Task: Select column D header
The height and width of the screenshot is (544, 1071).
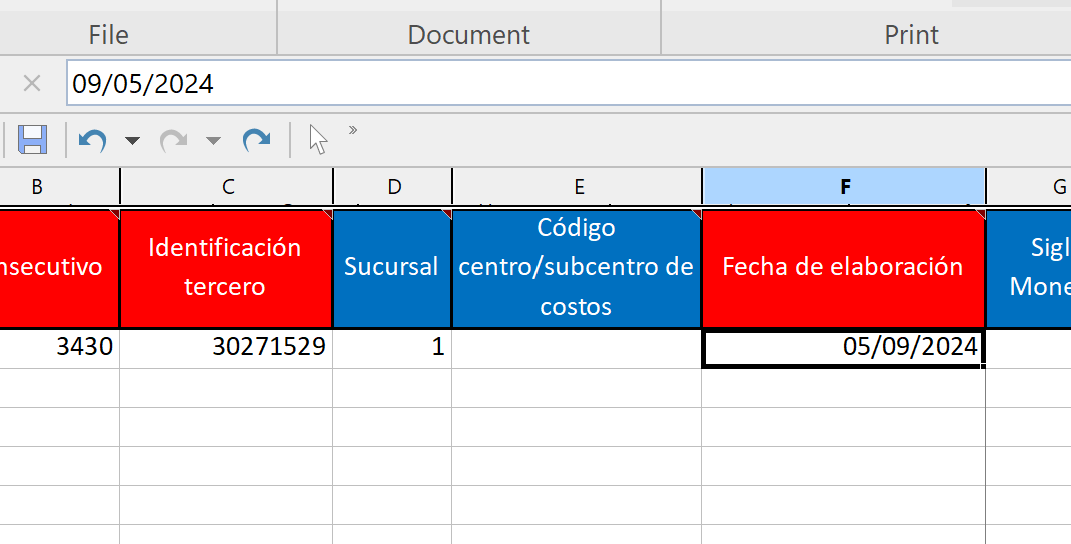Action: (x=393, y=186)
